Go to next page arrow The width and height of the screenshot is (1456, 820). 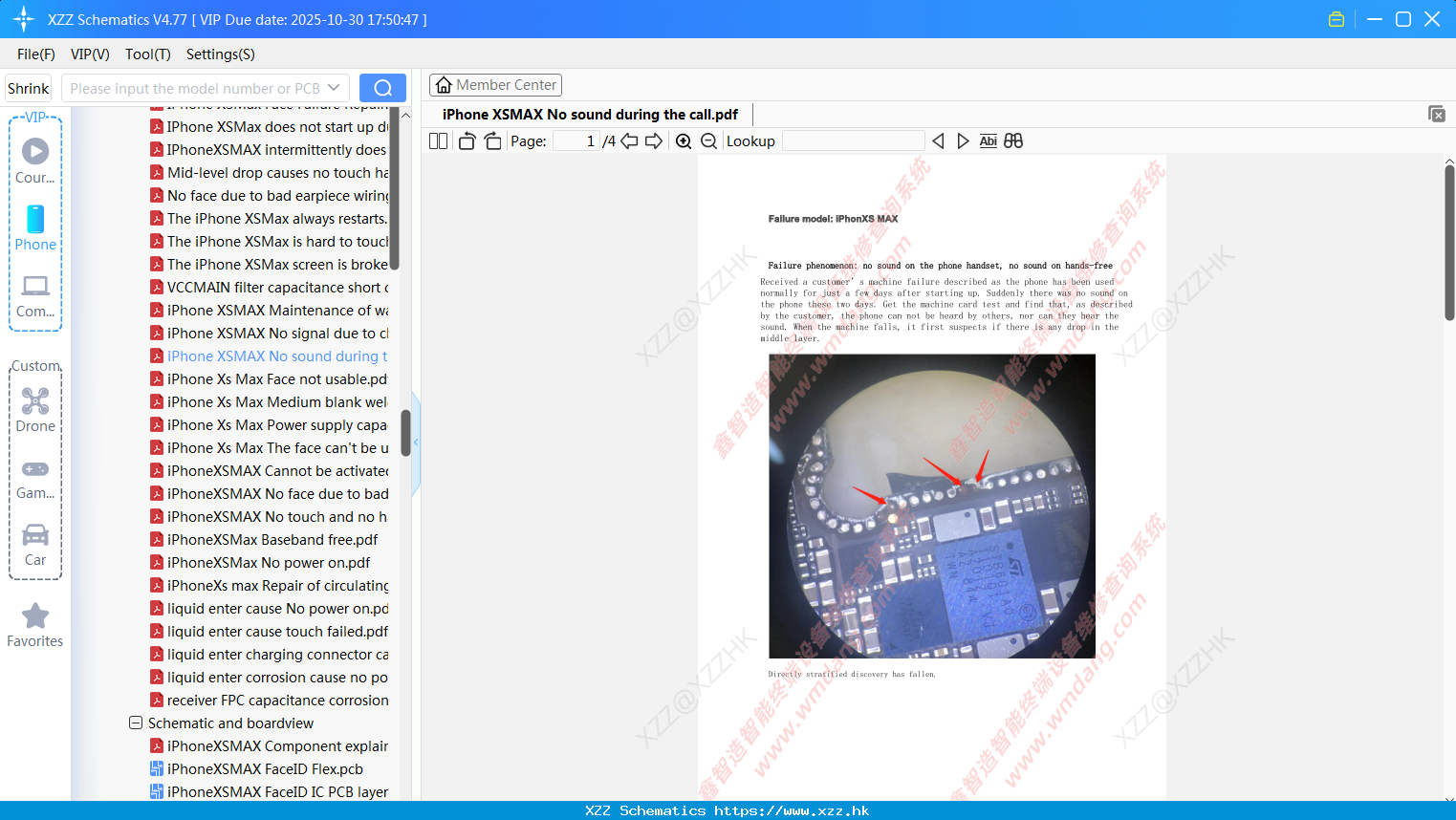(654, 141)
